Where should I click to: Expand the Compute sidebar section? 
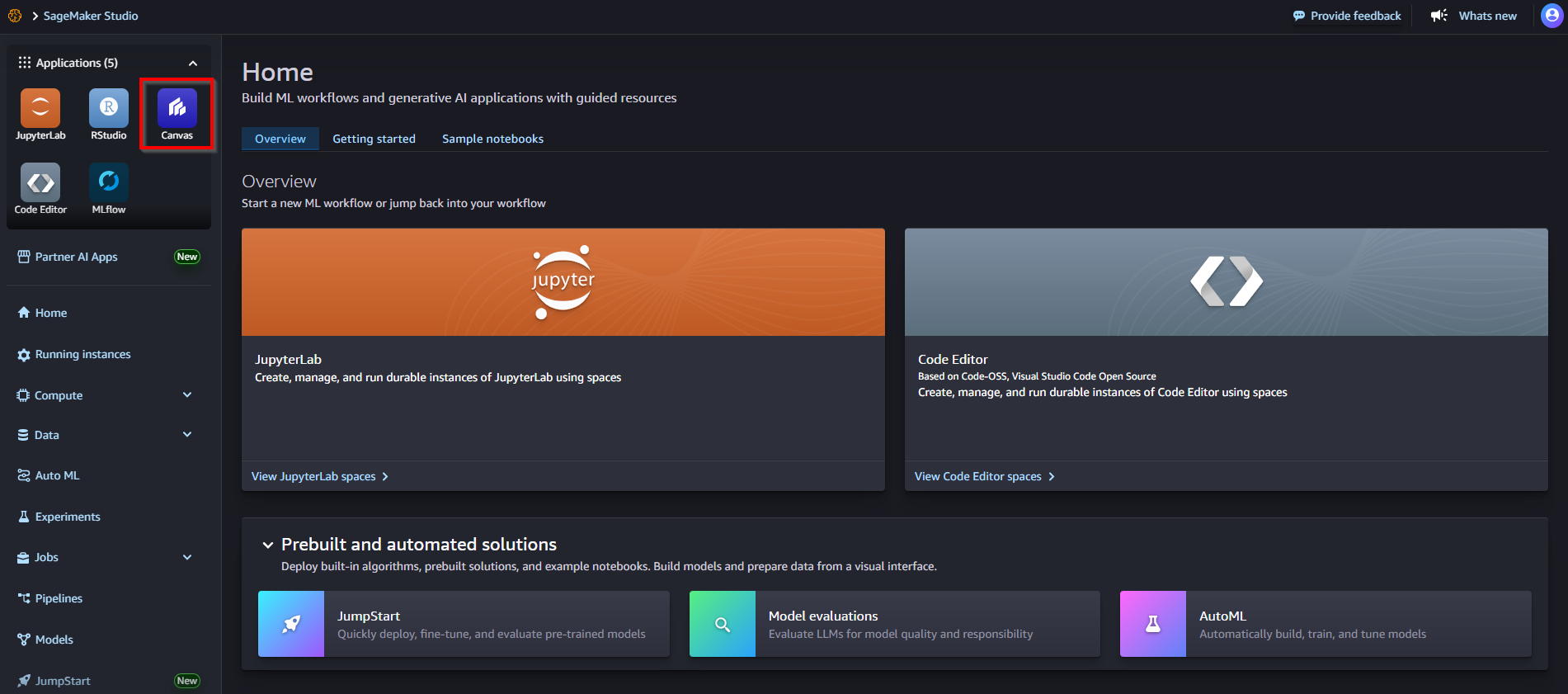(187, 395)
